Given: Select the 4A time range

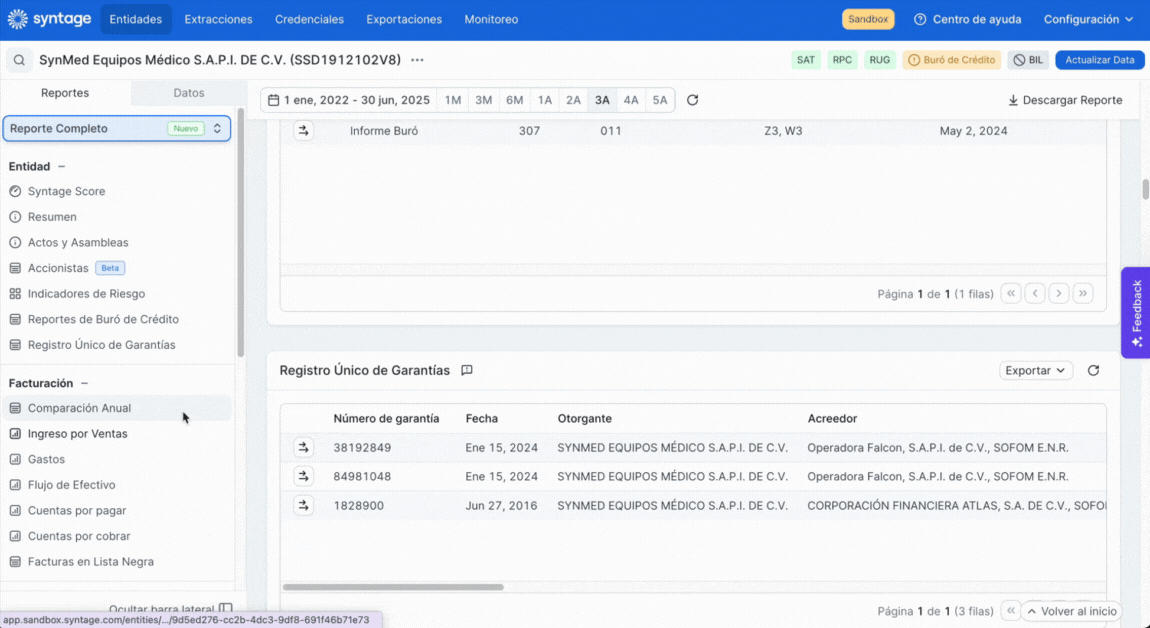Looking at the screenshot, I should (631, 100).
